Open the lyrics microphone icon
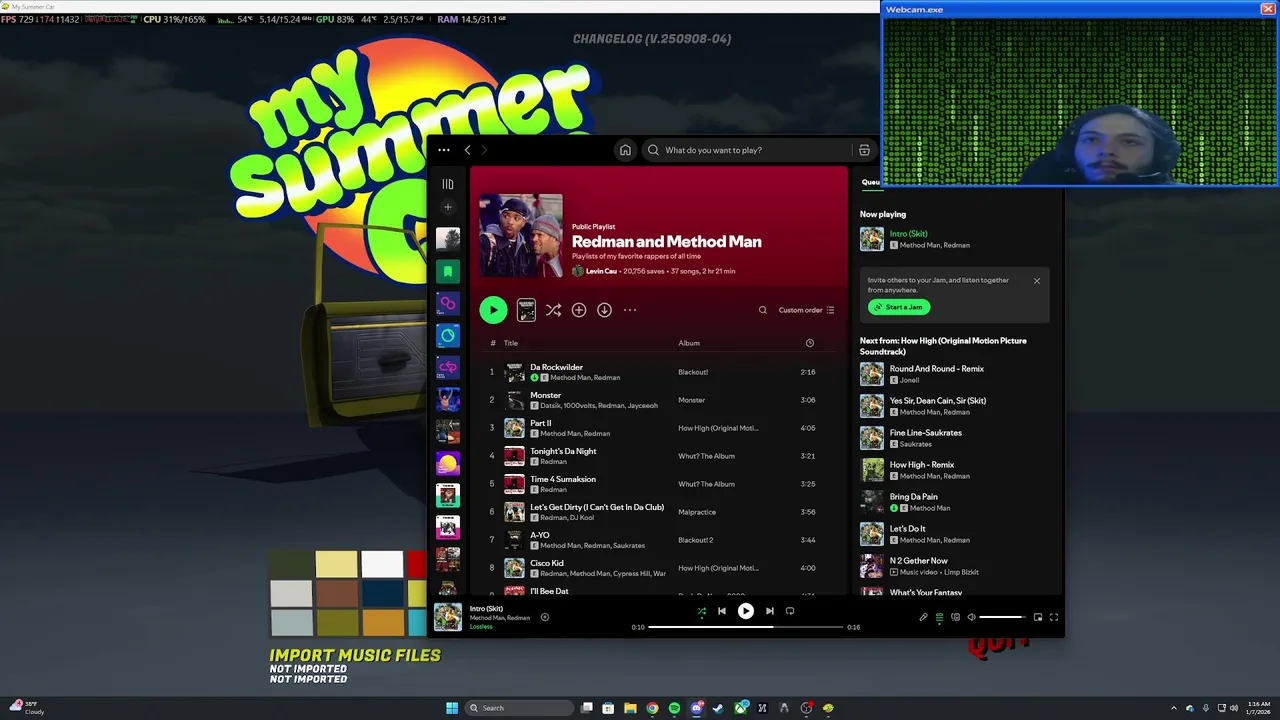1280x720 pixels. (x=923, y=617)
